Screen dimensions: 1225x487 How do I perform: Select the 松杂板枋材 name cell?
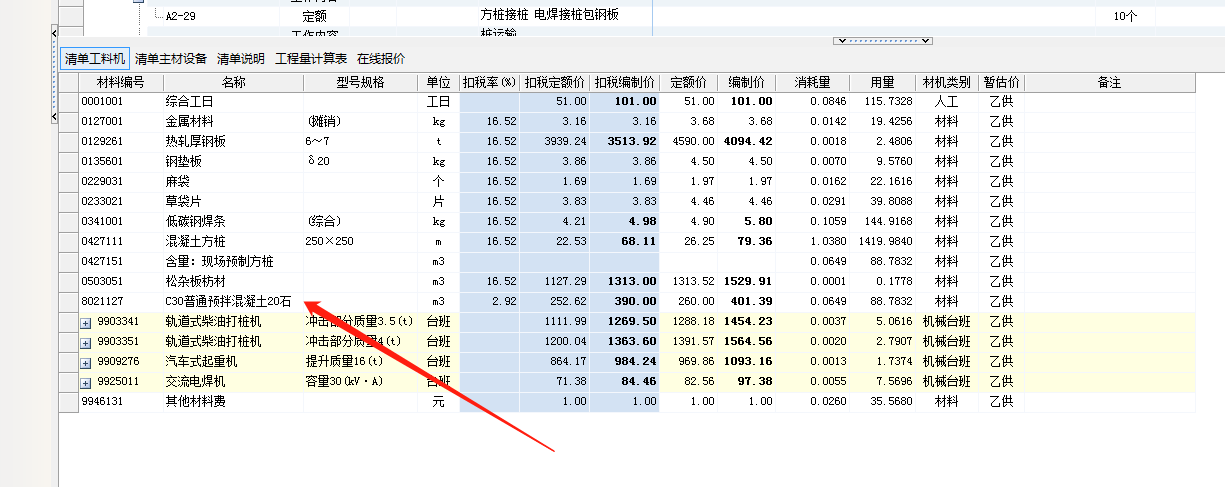coord(233,281)
